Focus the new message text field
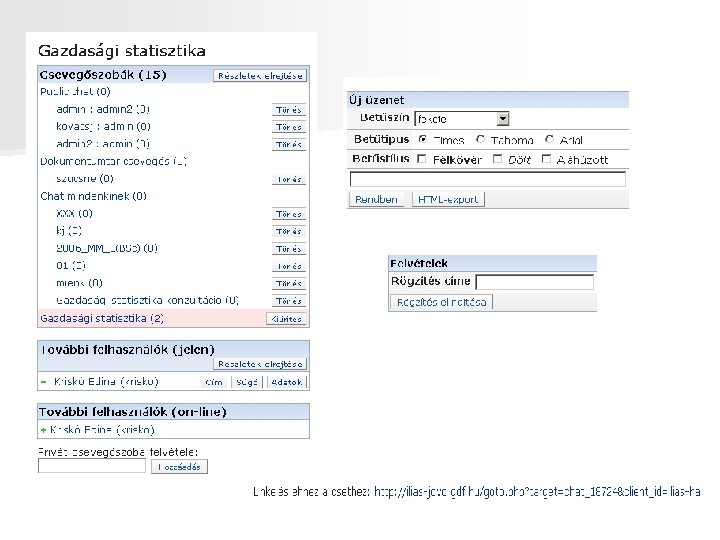Image resolution: width=720 pixels, height=540 pixels. pos(488,179)
